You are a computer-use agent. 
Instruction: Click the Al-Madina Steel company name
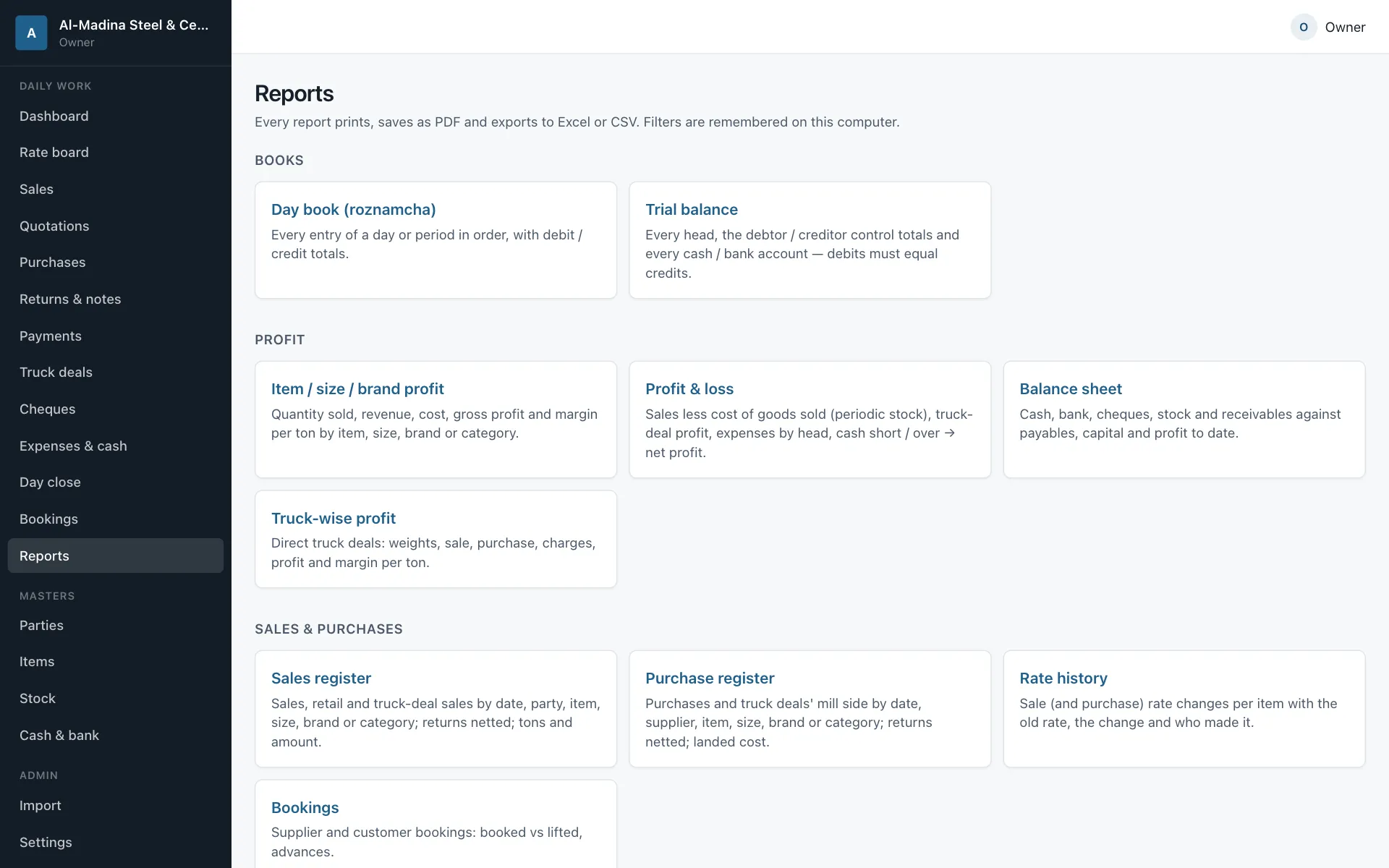pos(134,25)
